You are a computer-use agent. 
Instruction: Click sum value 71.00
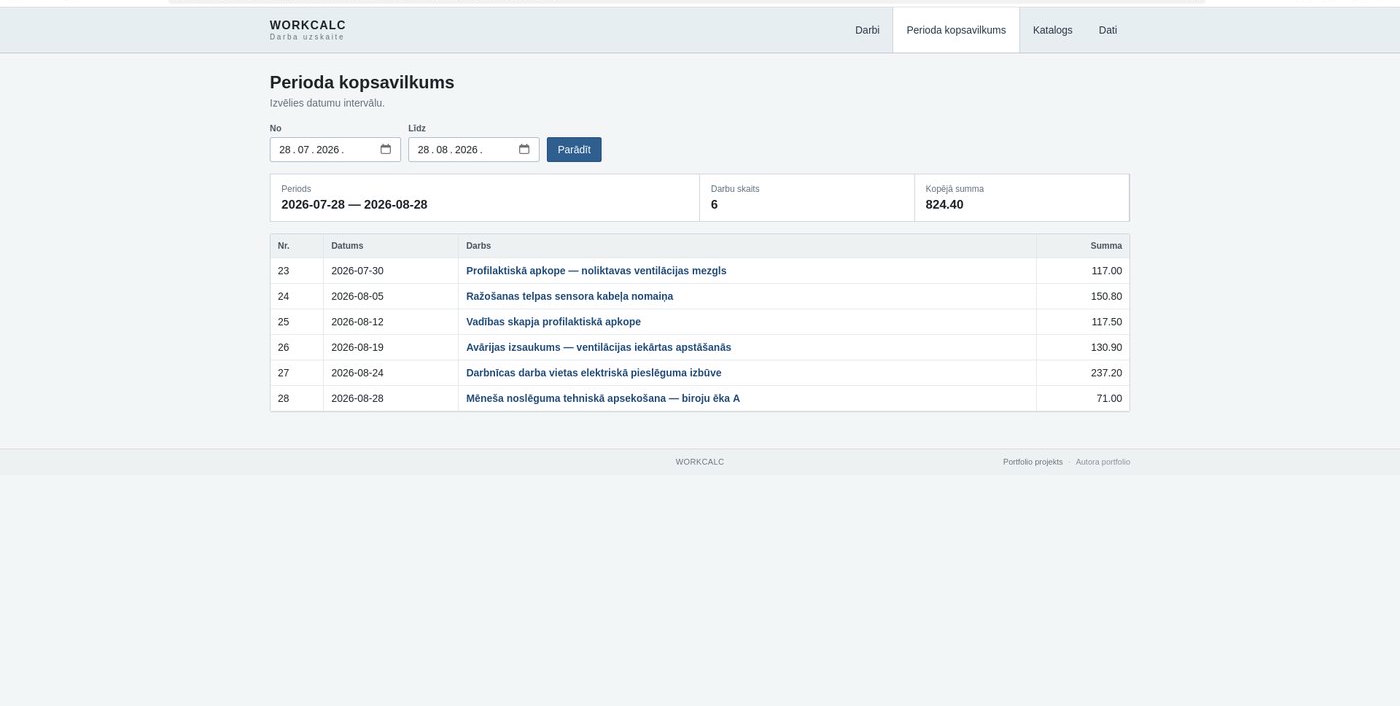coord(1109,398)
